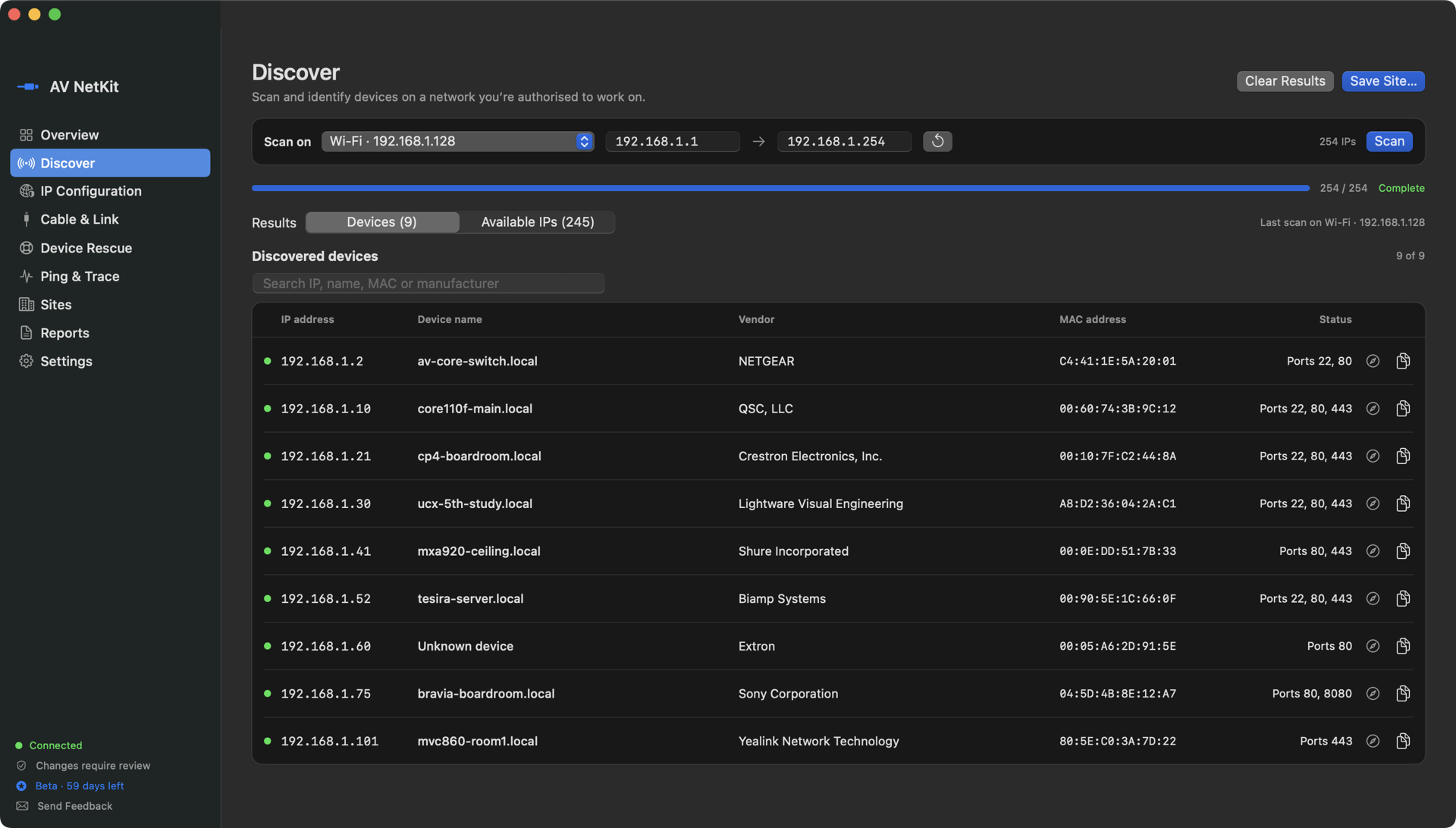Click the Send Feedback envelope icon
This screenshot has width=1456, height=828.
[22, 806]
